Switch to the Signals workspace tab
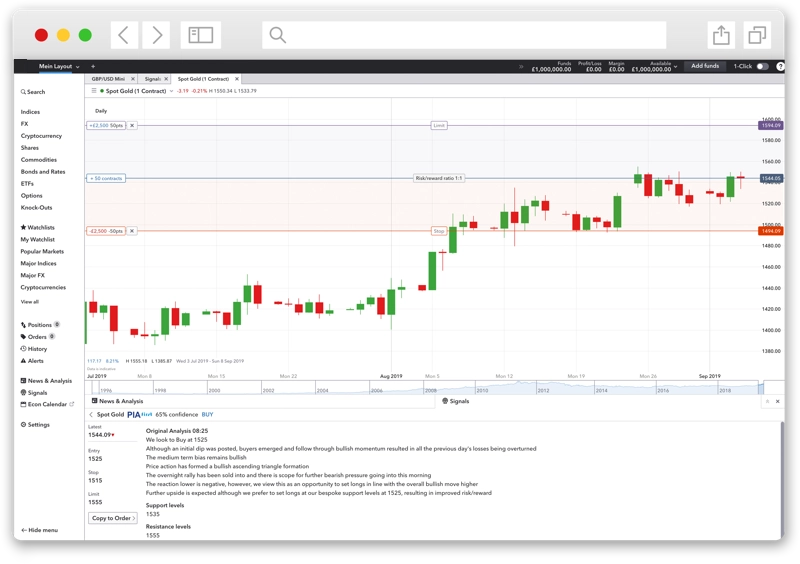The height and width of the screenshot is (564, 800). coord(153,79)
